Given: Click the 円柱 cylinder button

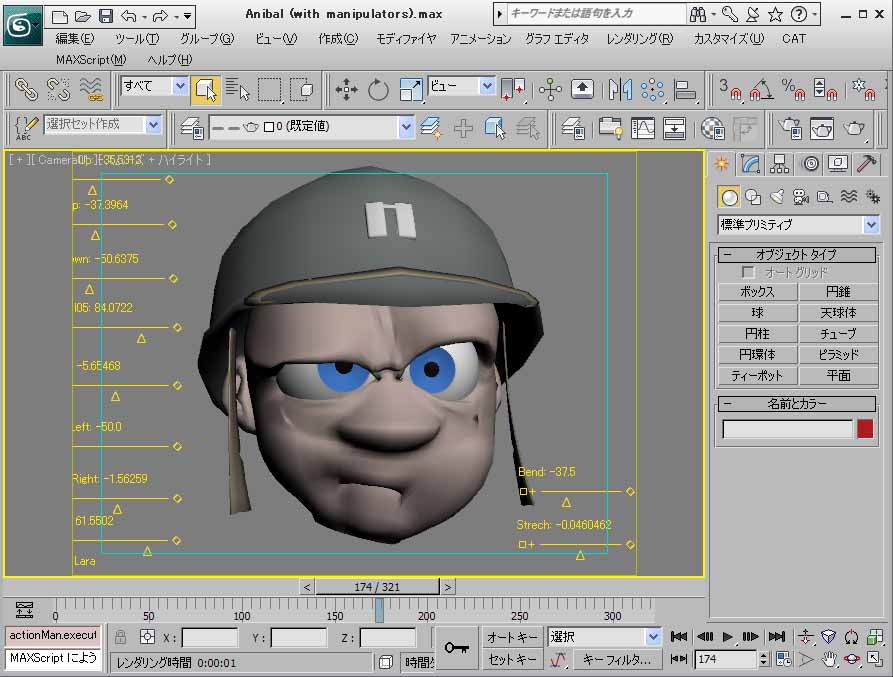Looking at the screenshot, I should click(757, 334).
